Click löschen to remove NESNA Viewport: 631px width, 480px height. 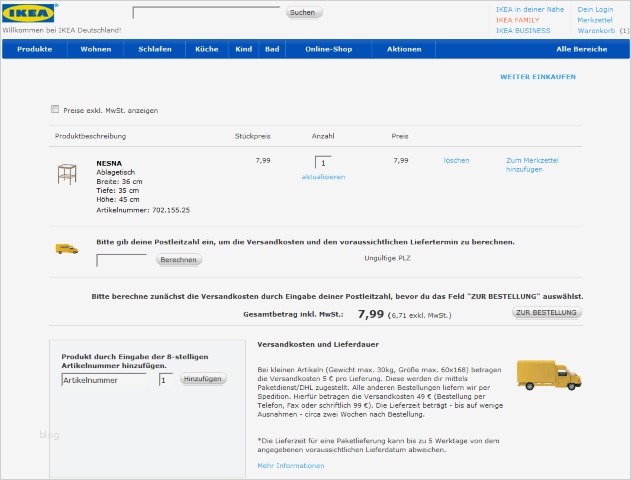(x=456, y=161)
